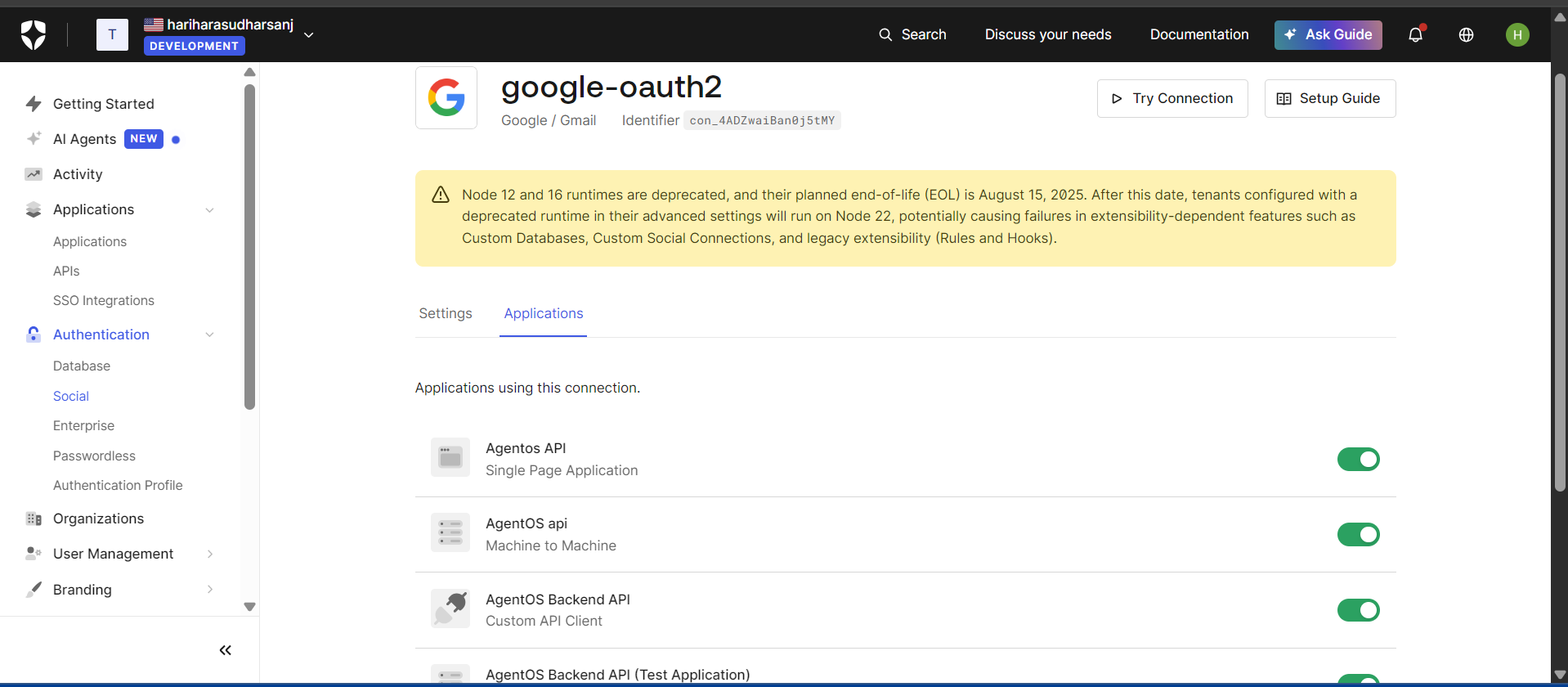Click the NEW badge beside AI Agents
This screenshot has height=687, width=1568.
click(144, 139)
